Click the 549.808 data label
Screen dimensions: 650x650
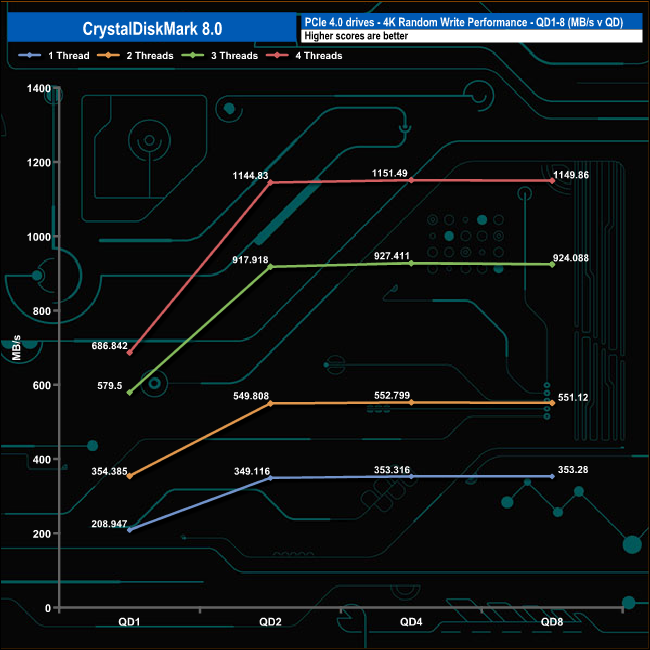click(x=251, y=396)
